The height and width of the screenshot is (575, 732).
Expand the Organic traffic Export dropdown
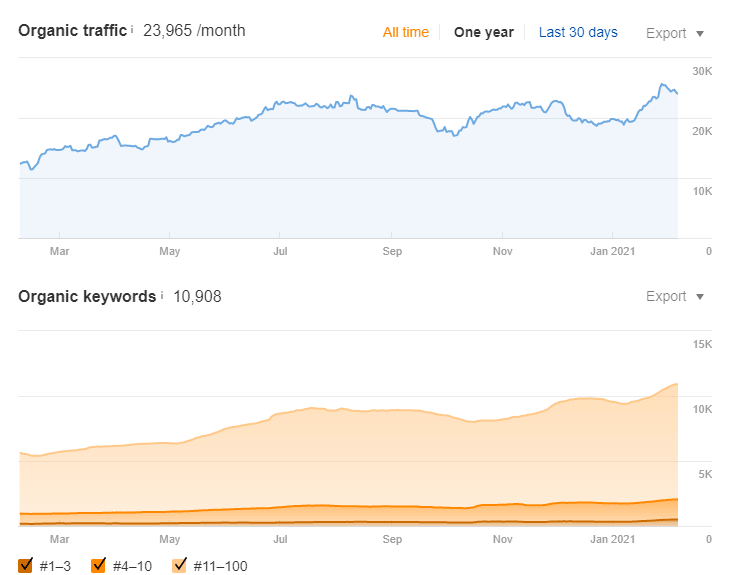pos(675,33)
